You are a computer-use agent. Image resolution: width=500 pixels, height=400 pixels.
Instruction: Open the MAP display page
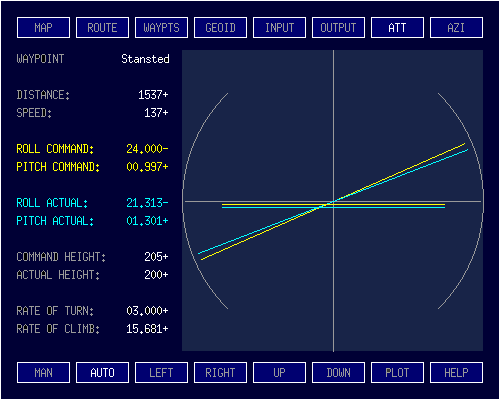43,28
